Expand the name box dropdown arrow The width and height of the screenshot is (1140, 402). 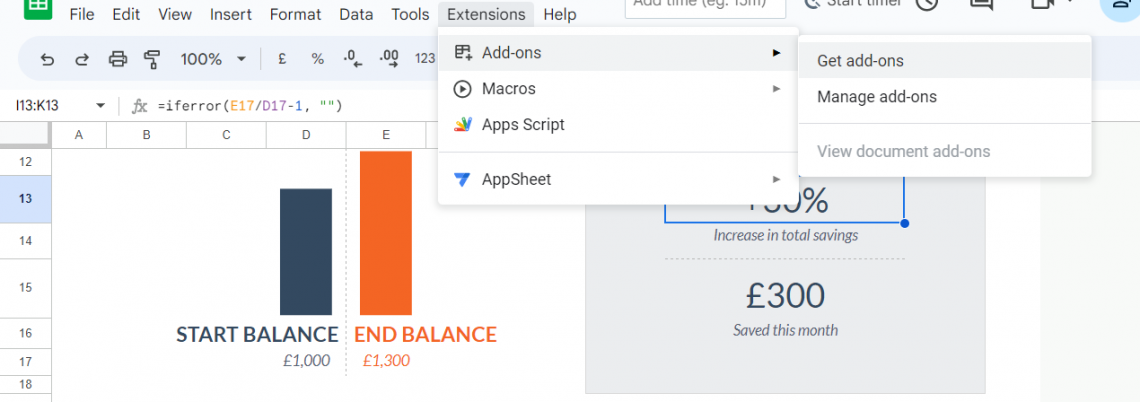(x=100, y=106)
